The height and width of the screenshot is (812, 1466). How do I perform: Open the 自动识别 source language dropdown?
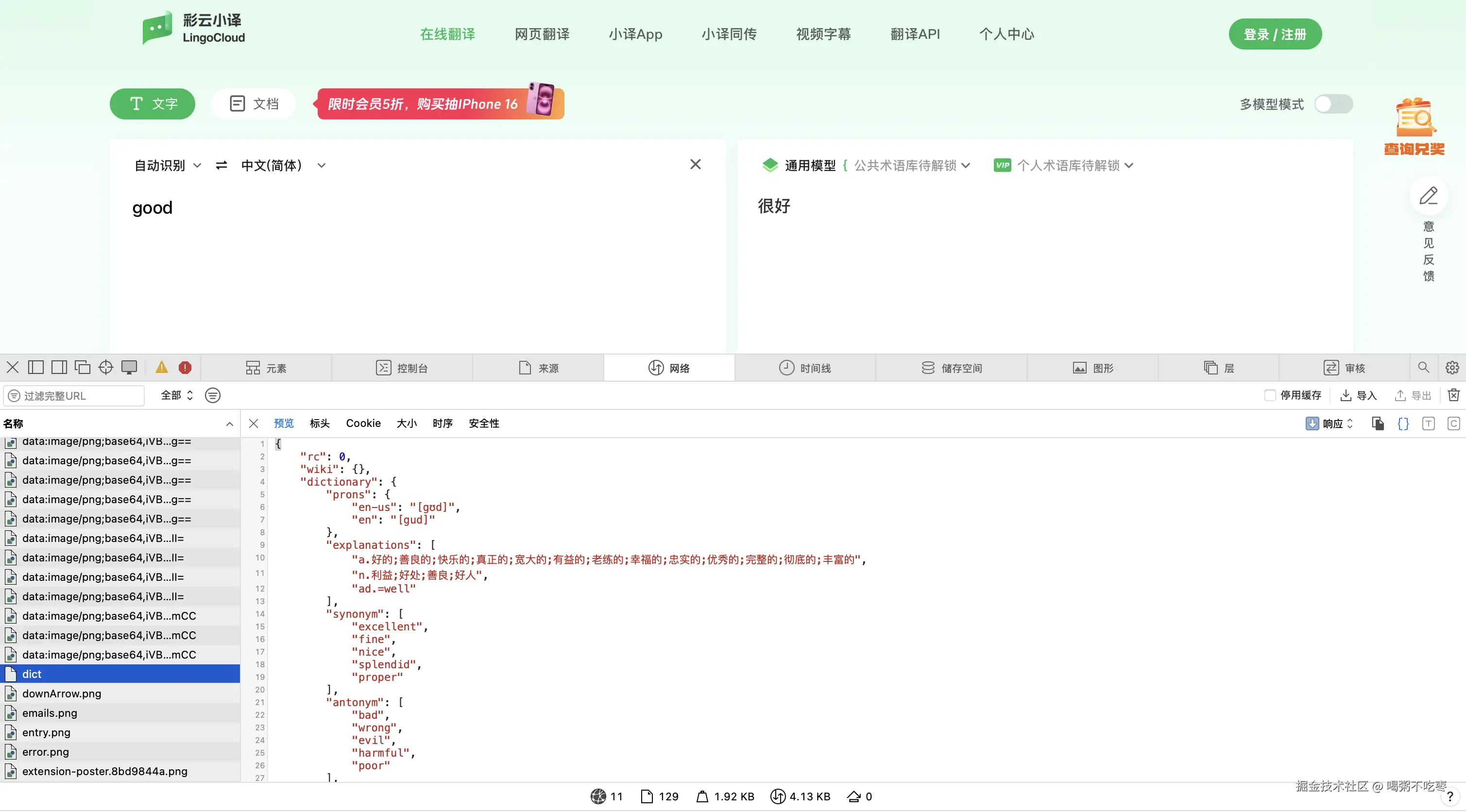click(167, 166)
